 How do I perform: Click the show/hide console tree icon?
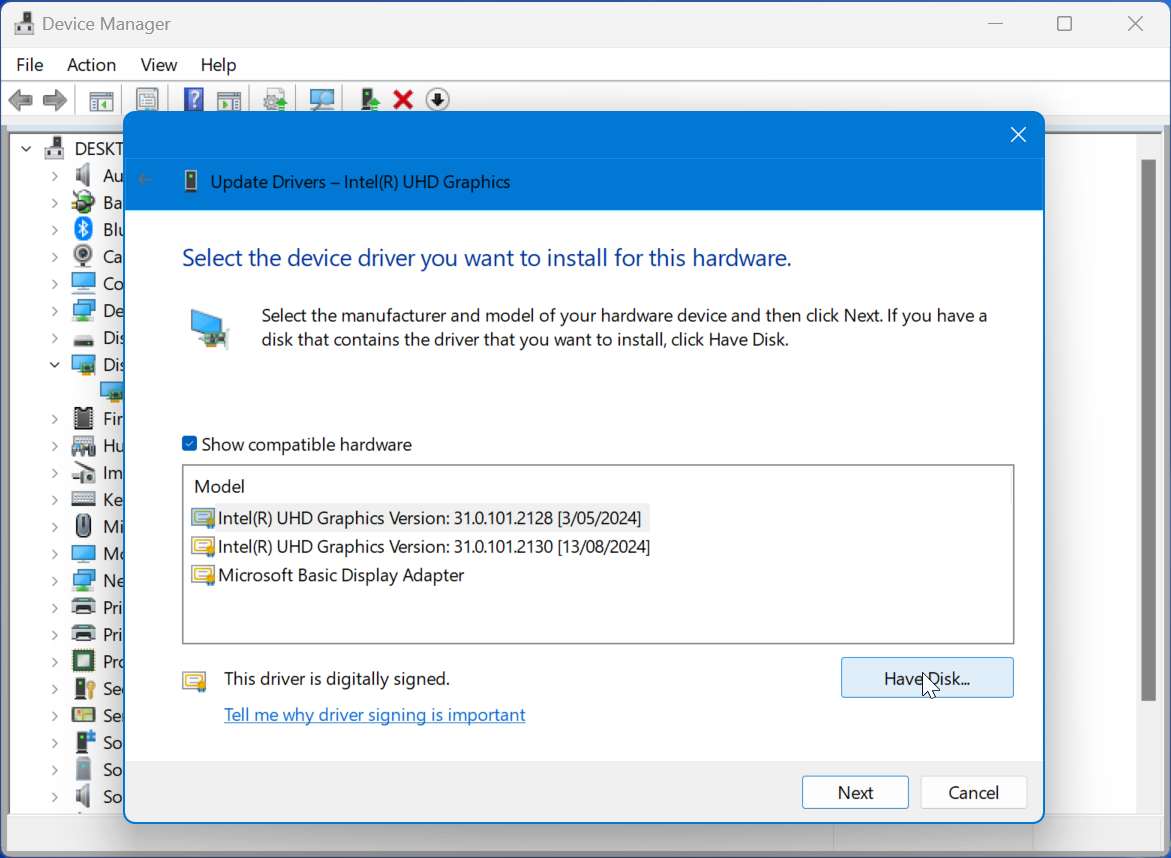[101, 101]
